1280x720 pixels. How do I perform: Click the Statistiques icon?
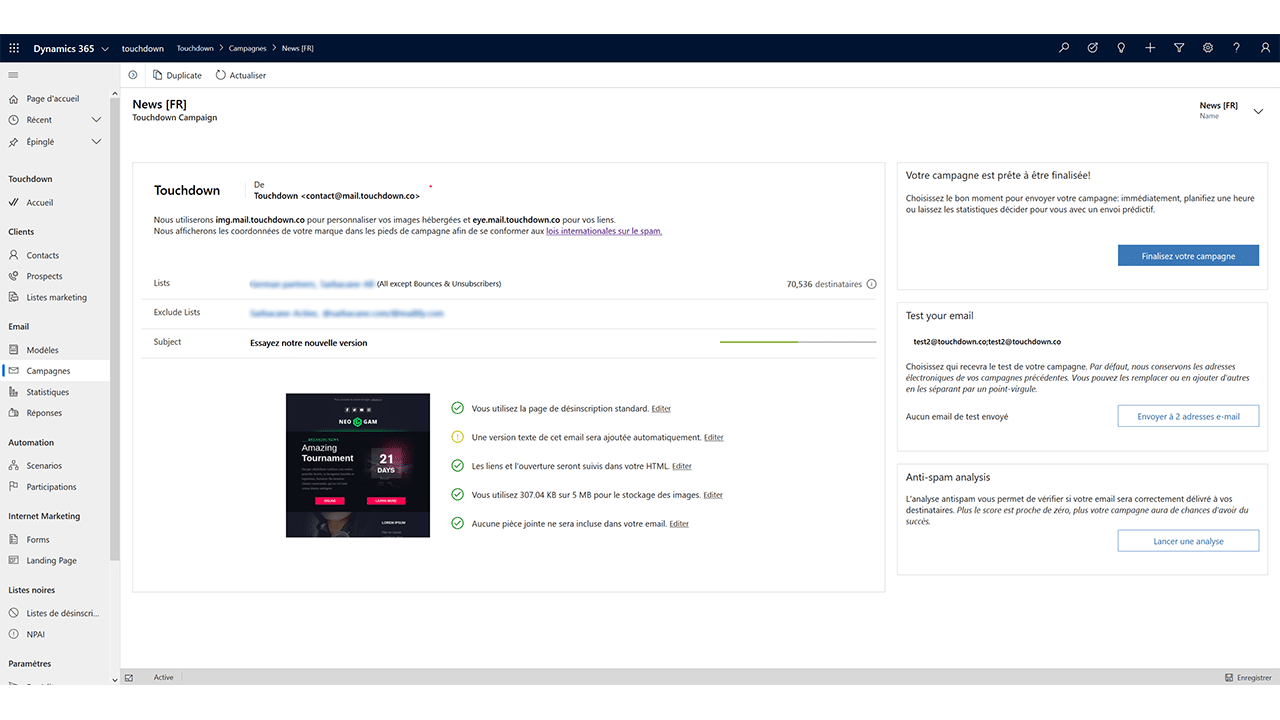(14, 392)
